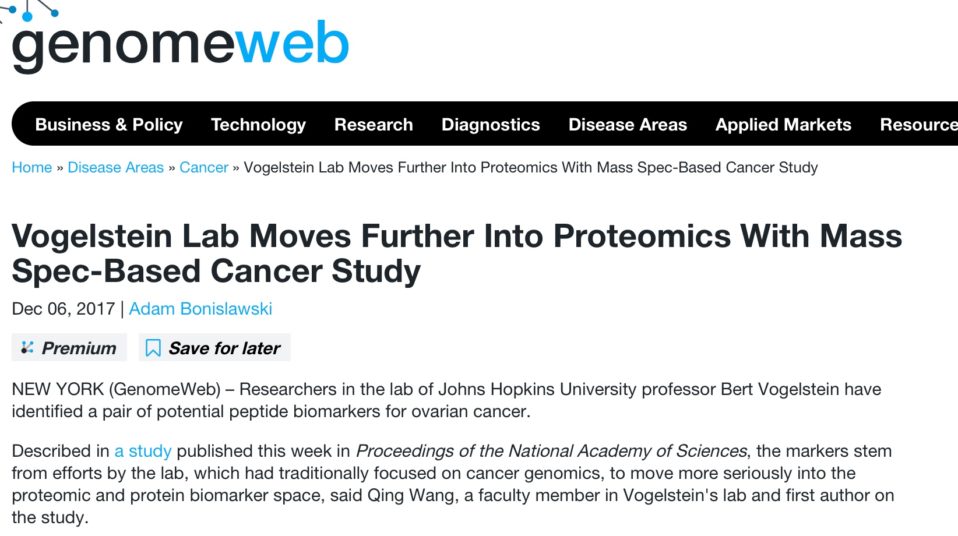Click the Dec 06, 2017 publication date
The image size is (958, 536).
(63, 309)
